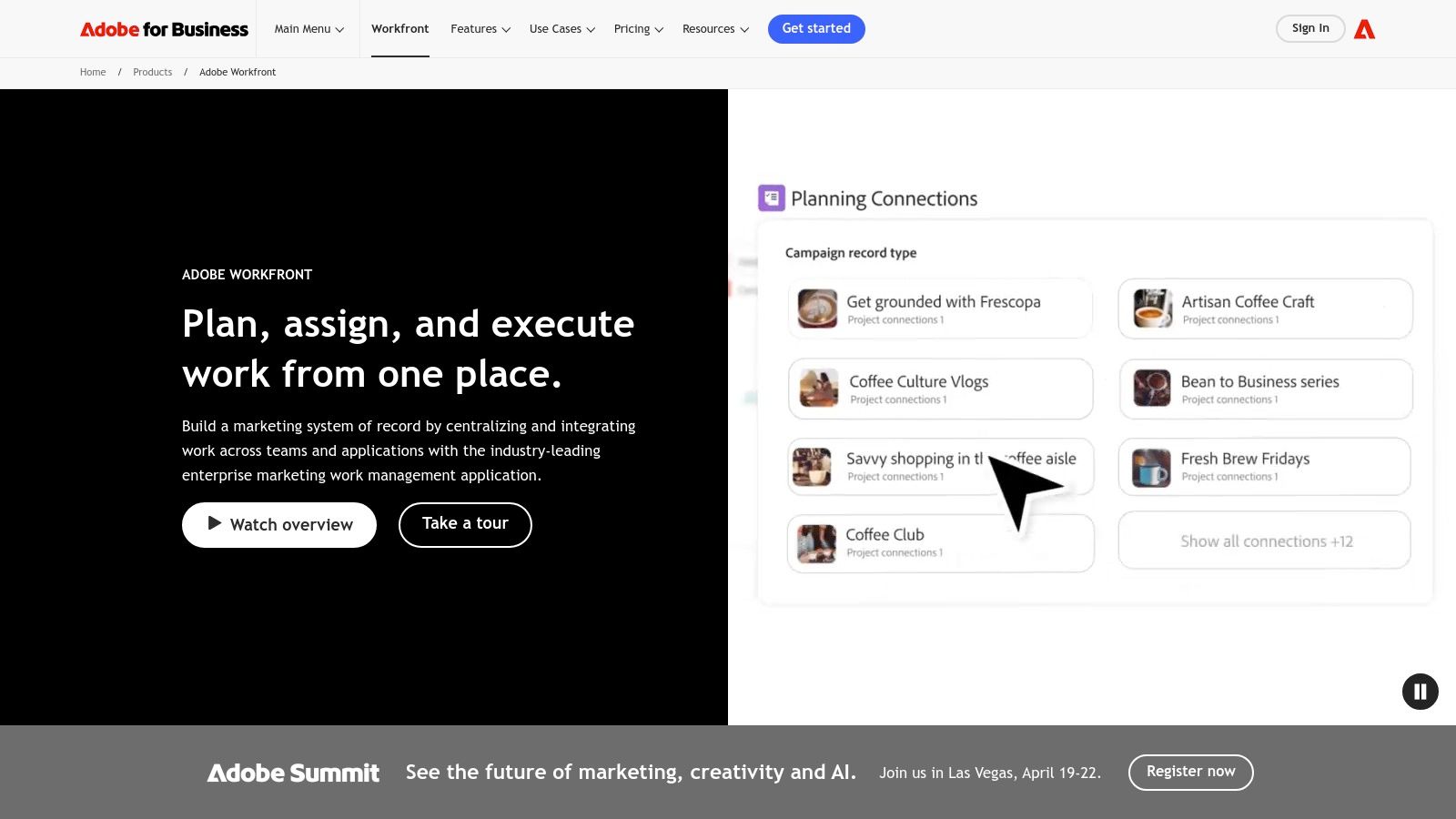The image size is (1456, 819).
Task: Click the Coffee Club campaign image
Action: pyautogui.click(x=816, y=542)
